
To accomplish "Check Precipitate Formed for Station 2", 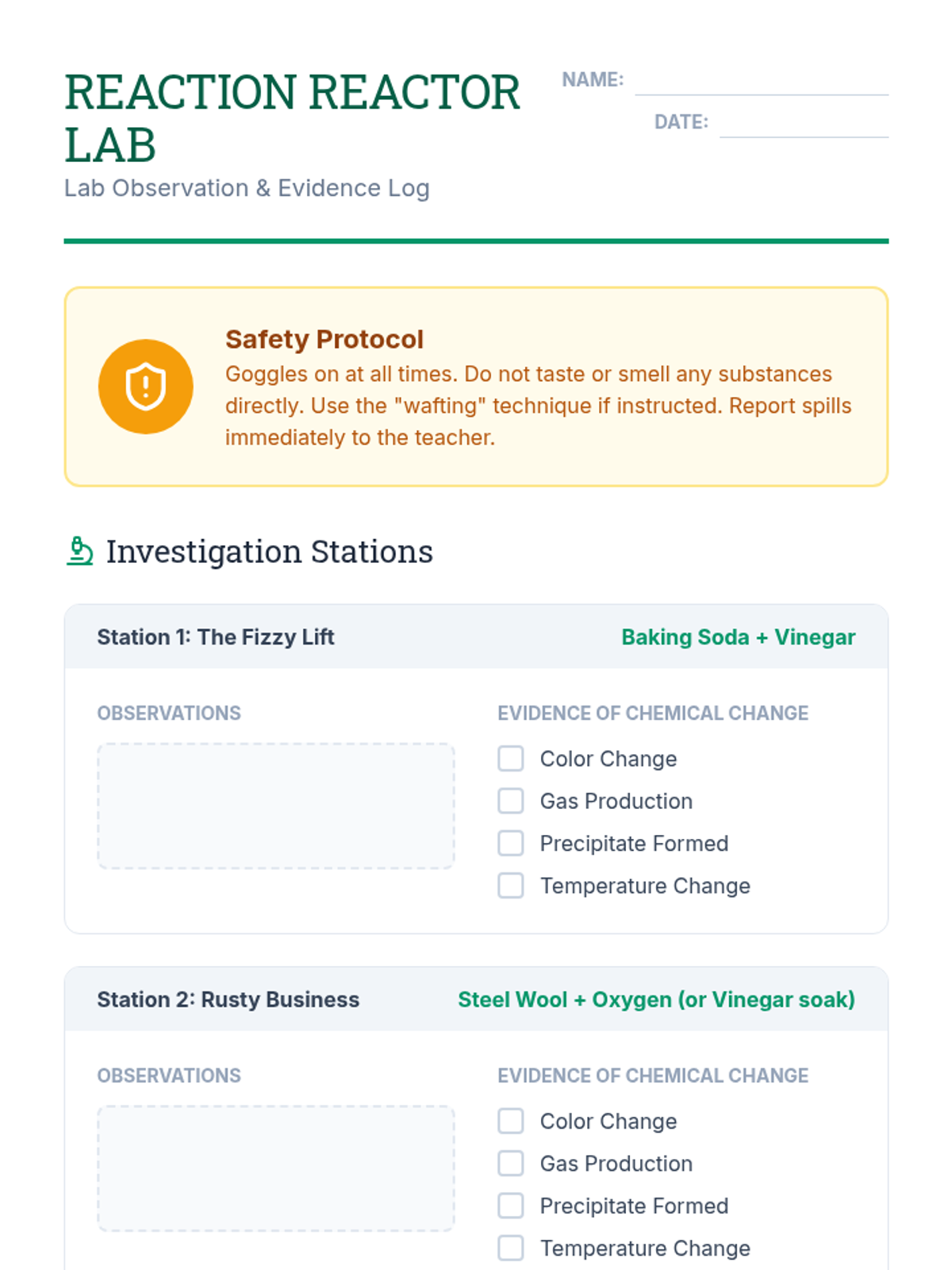I will pyautogui.click(x=511, y=1206).
